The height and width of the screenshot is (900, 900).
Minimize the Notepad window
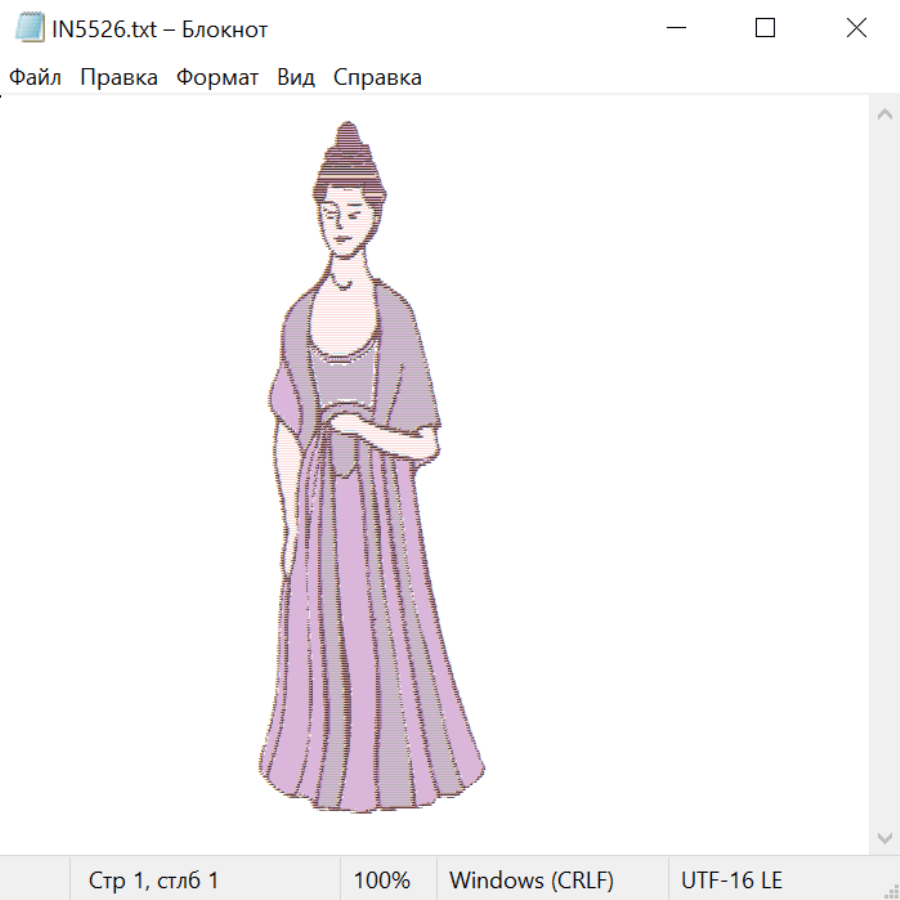tap(675, 29)
